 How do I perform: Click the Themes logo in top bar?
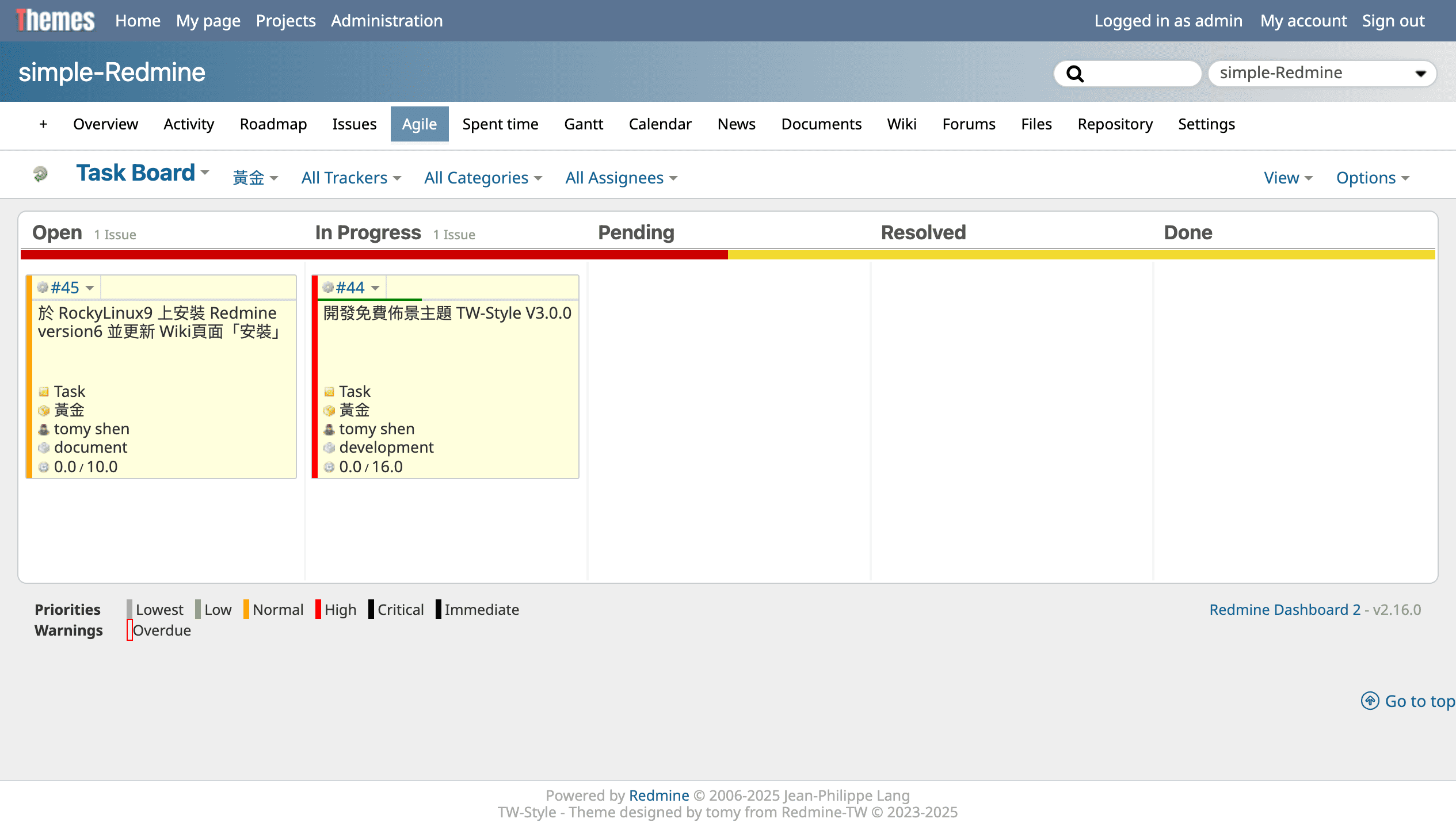coord(55,20)
